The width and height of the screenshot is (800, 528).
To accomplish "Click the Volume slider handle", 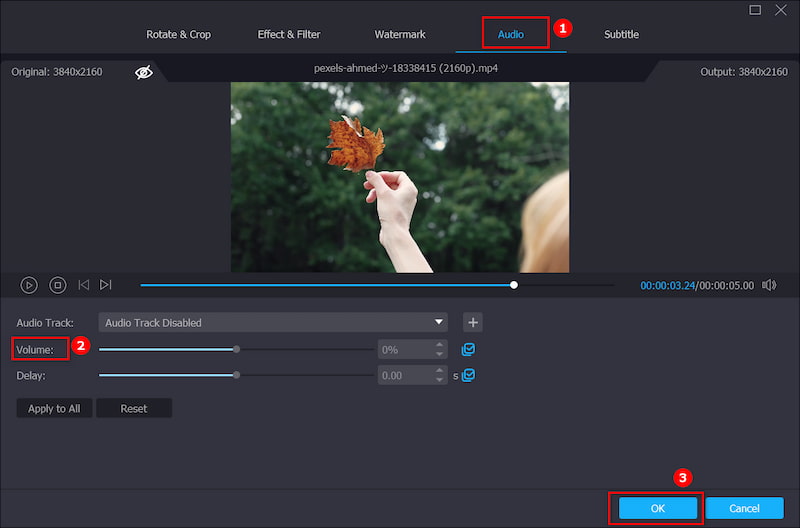I will 236,349.
